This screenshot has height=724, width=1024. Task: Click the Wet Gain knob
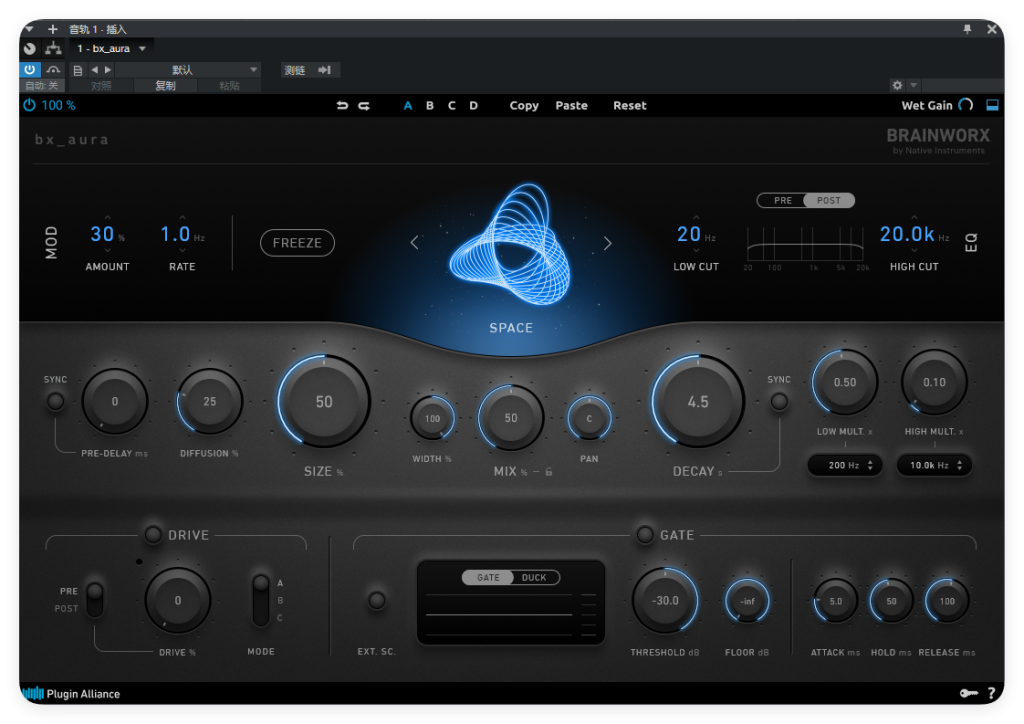[966, 105]
